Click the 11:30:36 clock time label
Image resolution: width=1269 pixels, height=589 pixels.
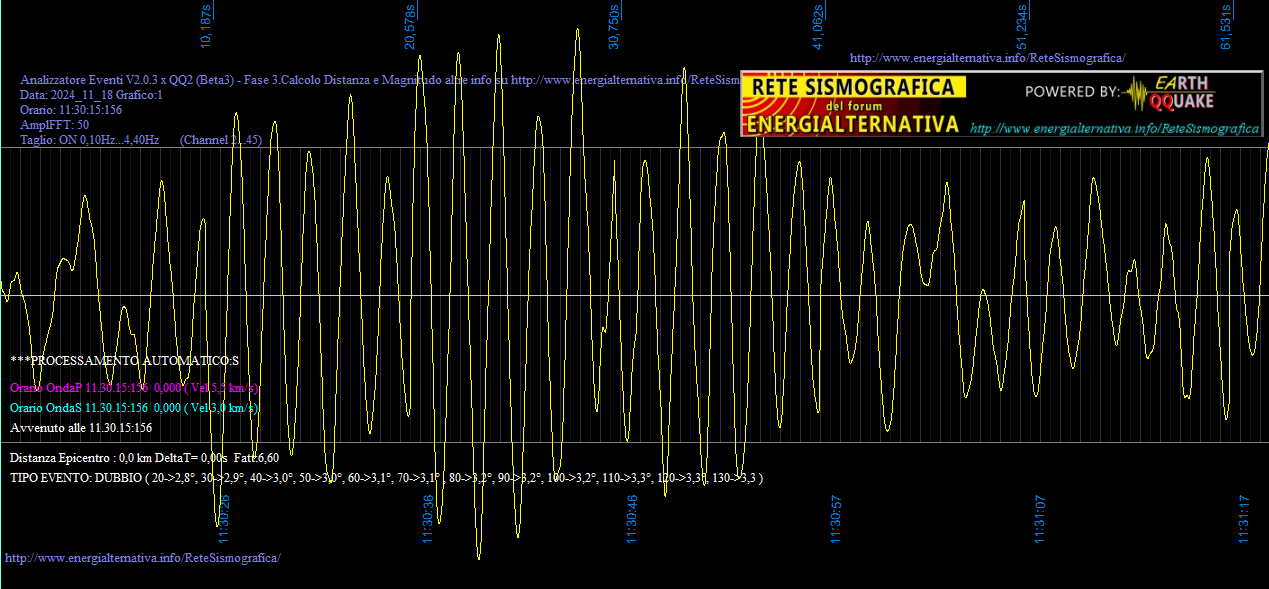tap(429, 519)
